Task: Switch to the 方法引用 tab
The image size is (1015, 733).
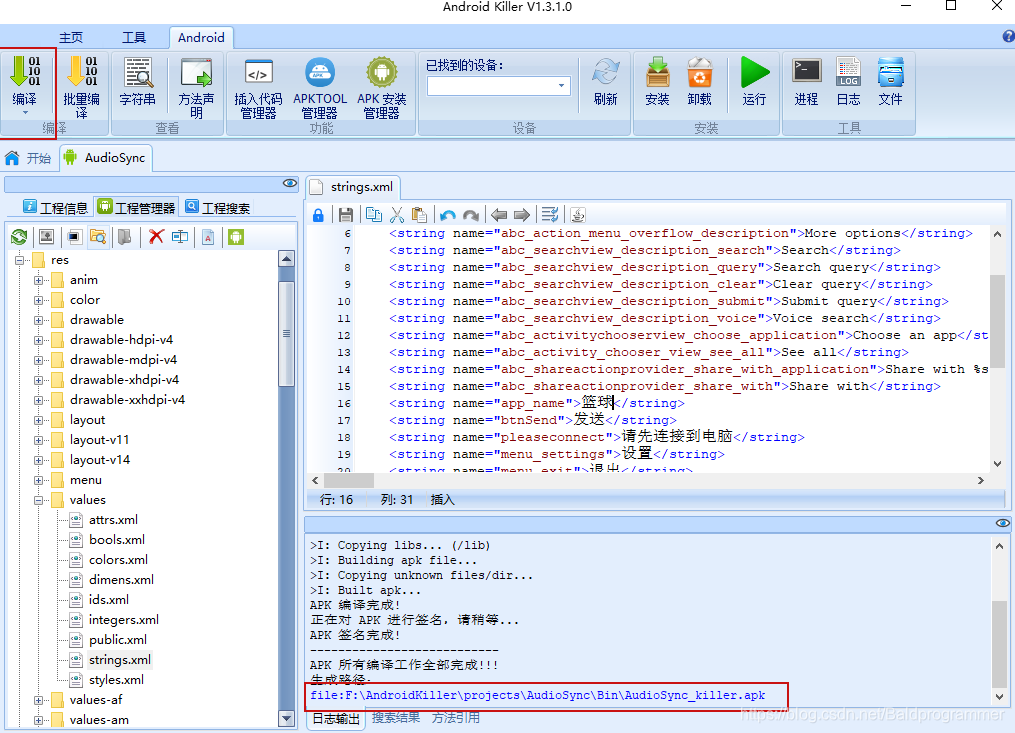Action: point(456,717)
